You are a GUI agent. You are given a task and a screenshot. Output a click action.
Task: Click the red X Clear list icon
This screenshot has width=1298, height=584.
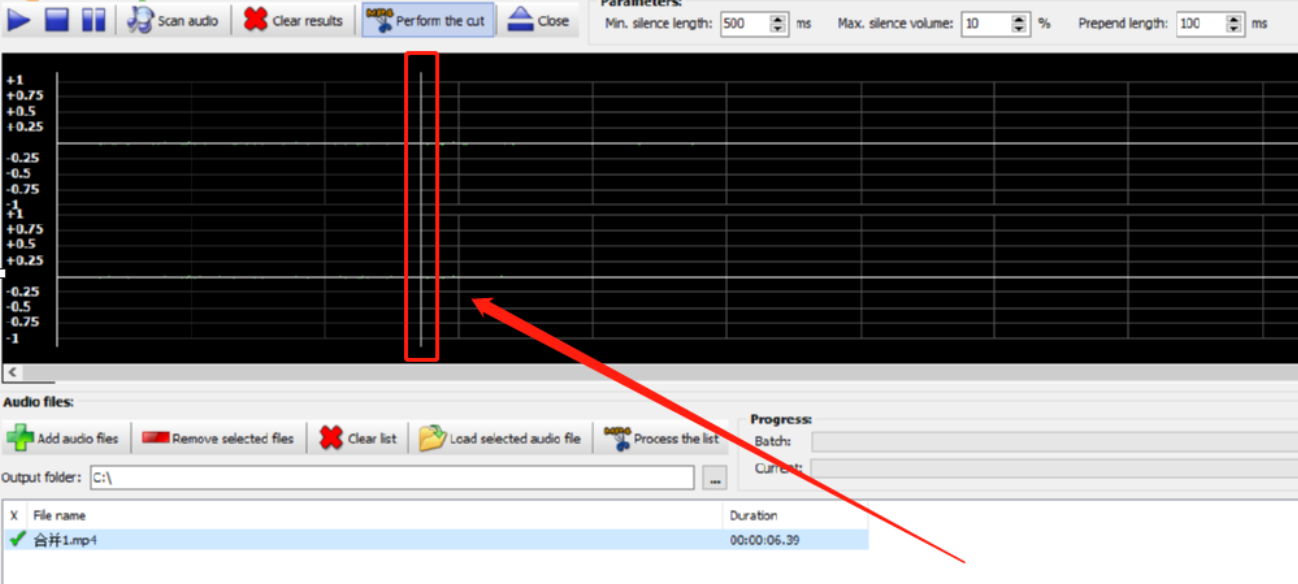point(331,438)
